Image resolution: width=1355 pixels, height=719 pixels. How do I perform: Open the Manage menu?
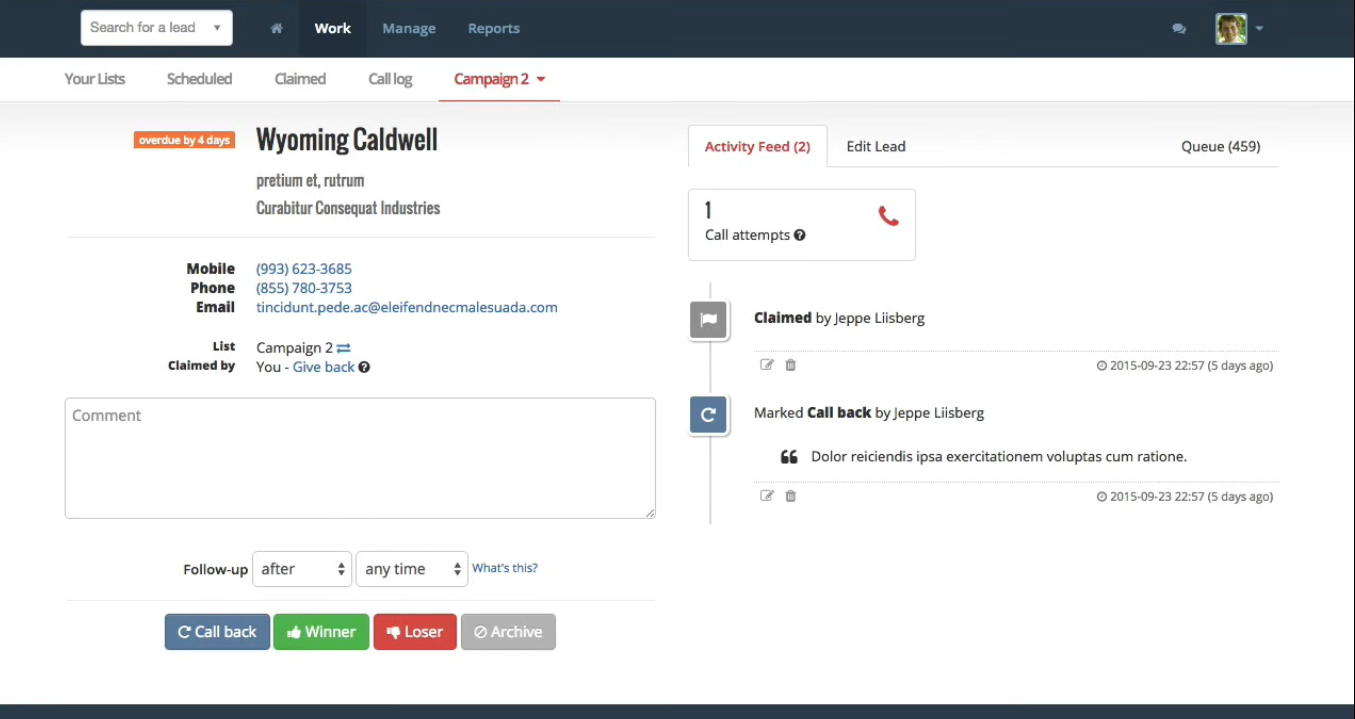[409, 29]
